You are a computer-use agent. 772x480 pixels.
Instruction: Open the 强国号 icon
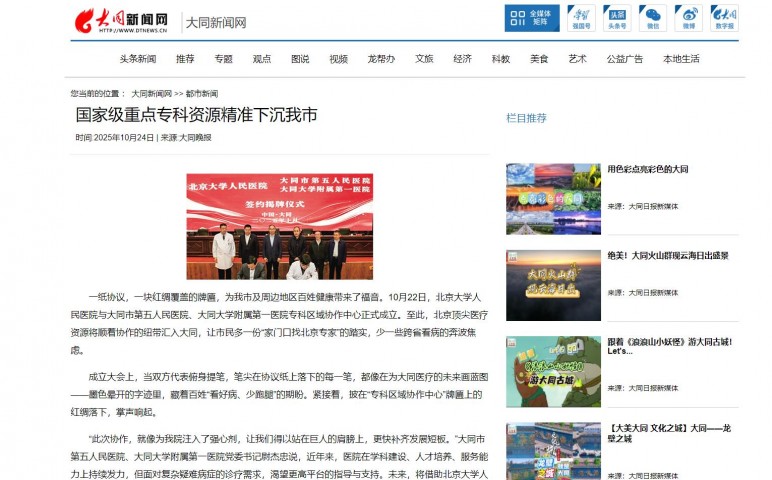580,18
